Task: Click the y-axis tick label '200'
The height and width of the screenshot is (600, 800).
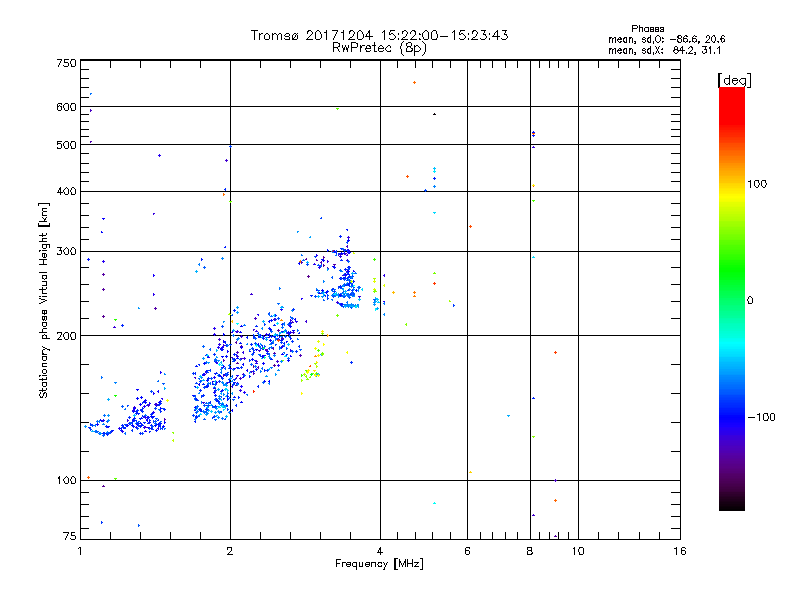Action: [66, 336]
